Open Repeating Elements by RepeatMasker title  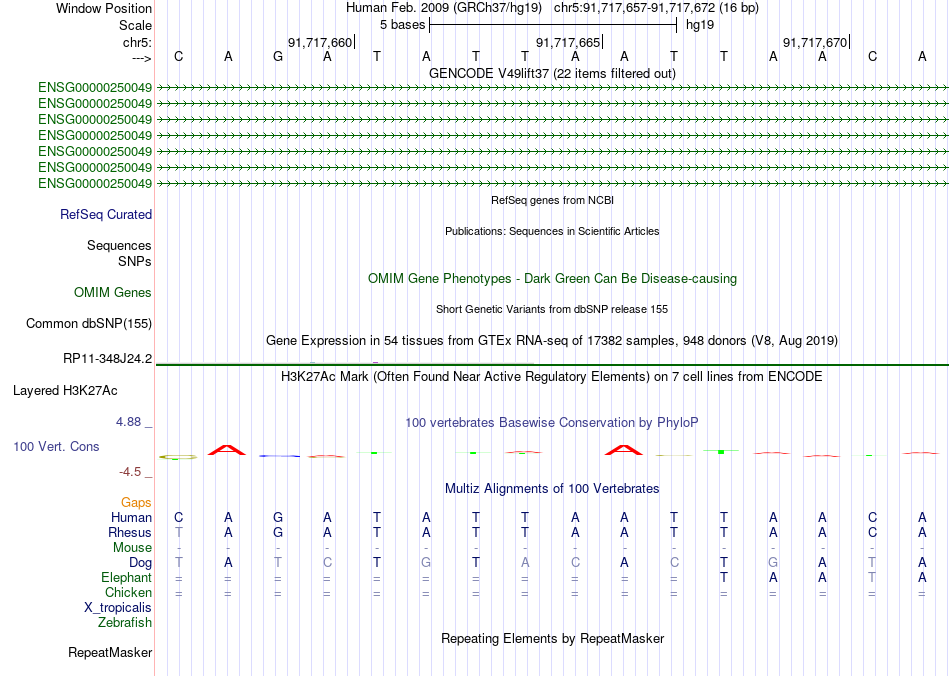[552, 638]
